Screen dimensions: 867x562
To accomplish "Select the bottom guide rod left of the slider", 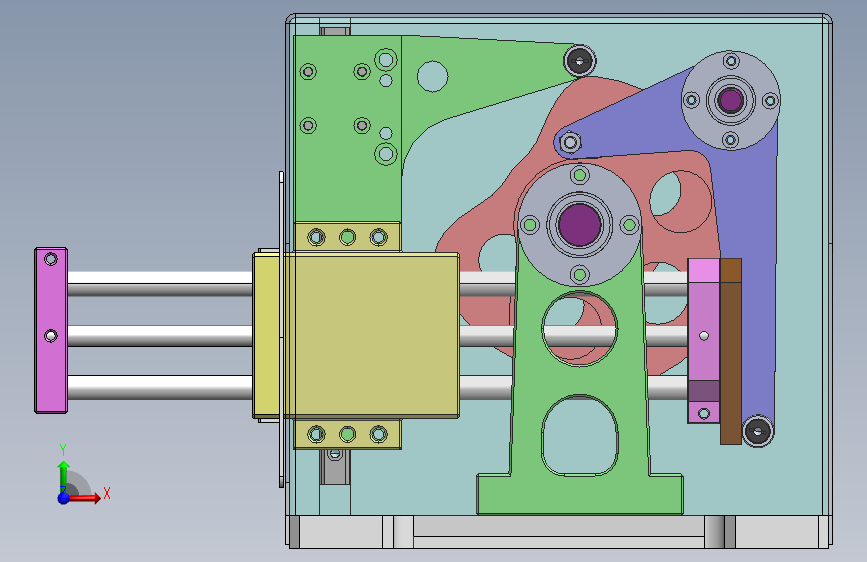I will [x=160, y=387].
